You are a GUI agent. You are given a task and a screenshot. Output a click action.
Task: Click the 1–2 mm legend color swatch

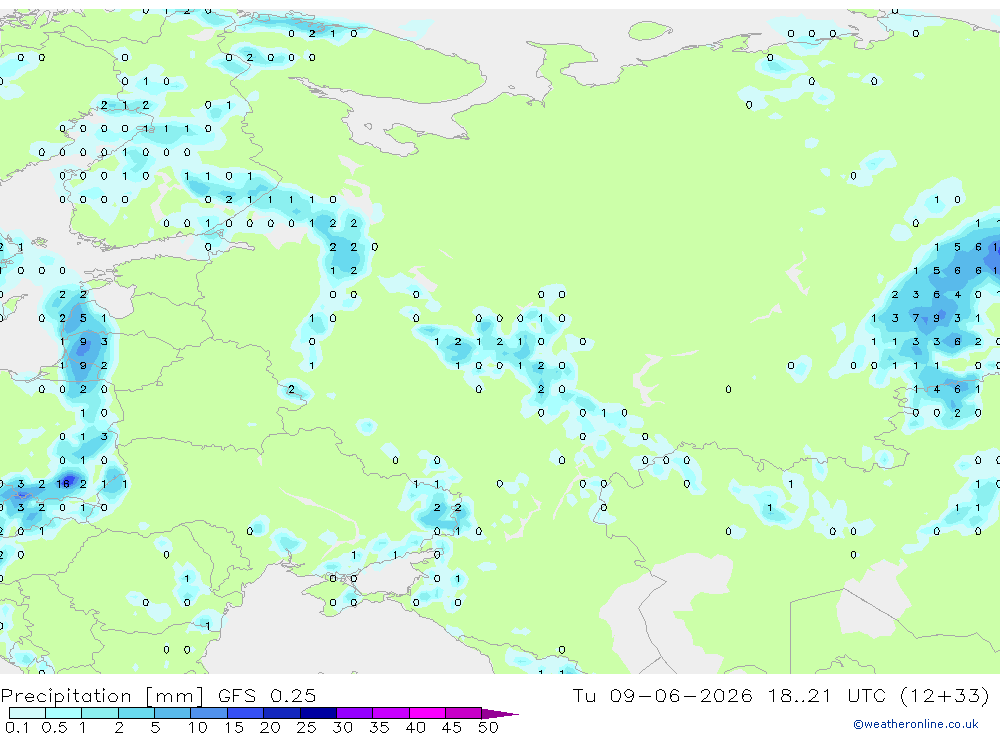tap(100, 713)
